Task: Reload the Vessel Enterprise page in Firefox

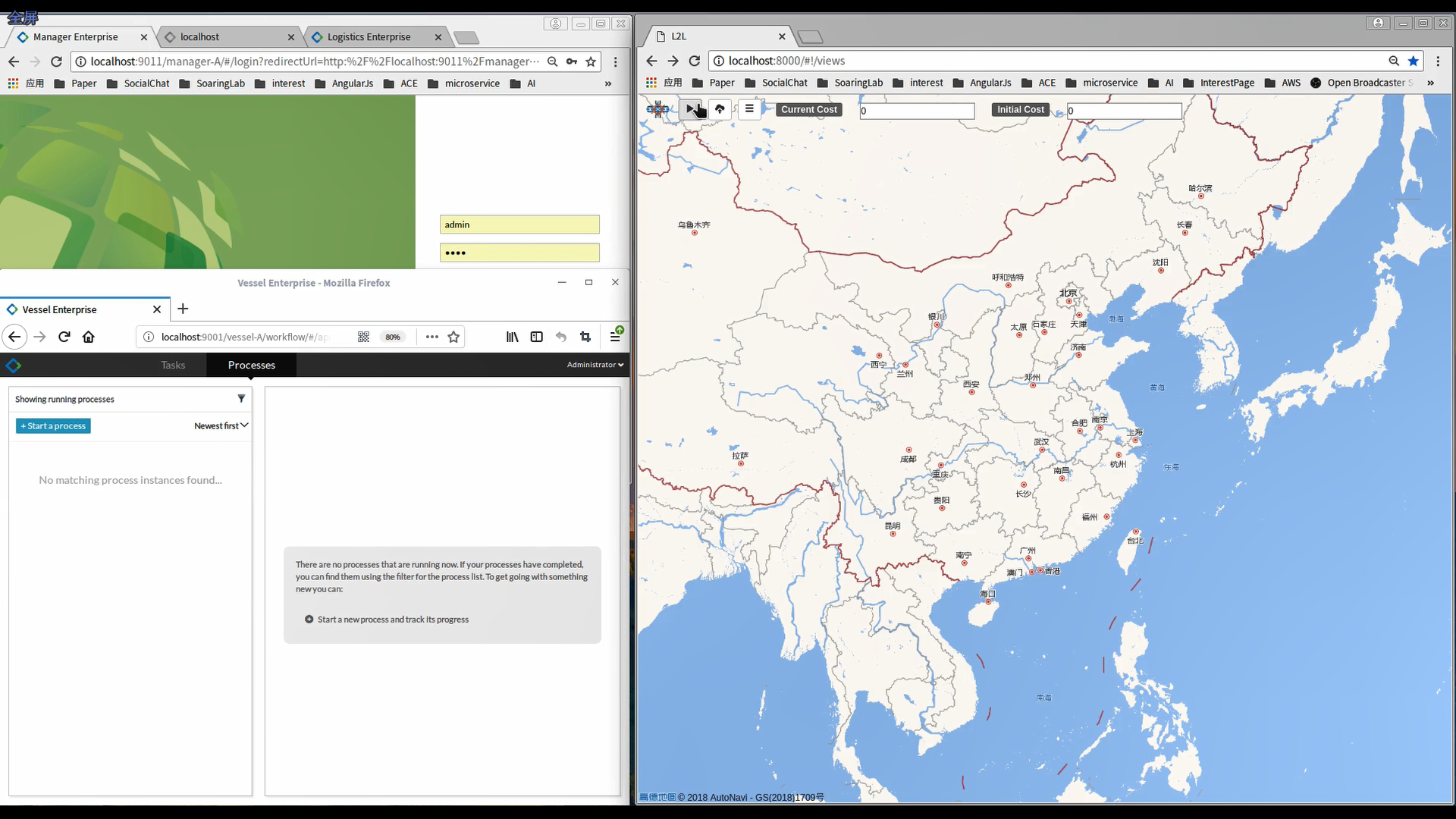Action: (x=64, y=337)
